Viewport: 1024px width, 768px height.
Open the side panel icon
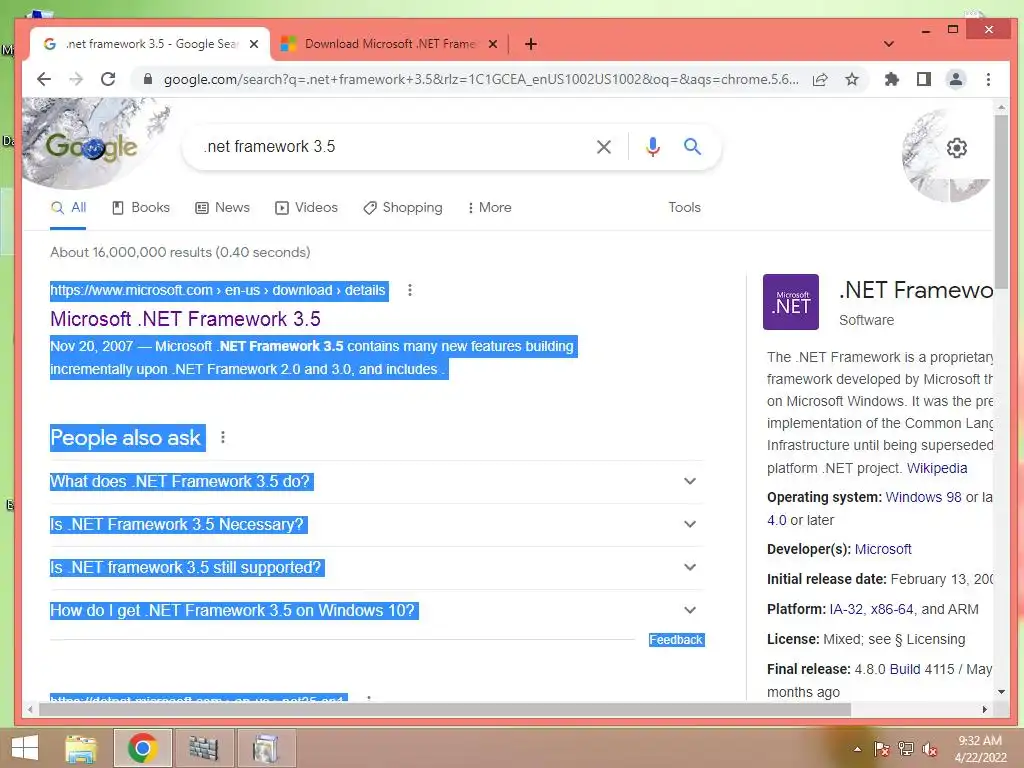click(923, 79)
